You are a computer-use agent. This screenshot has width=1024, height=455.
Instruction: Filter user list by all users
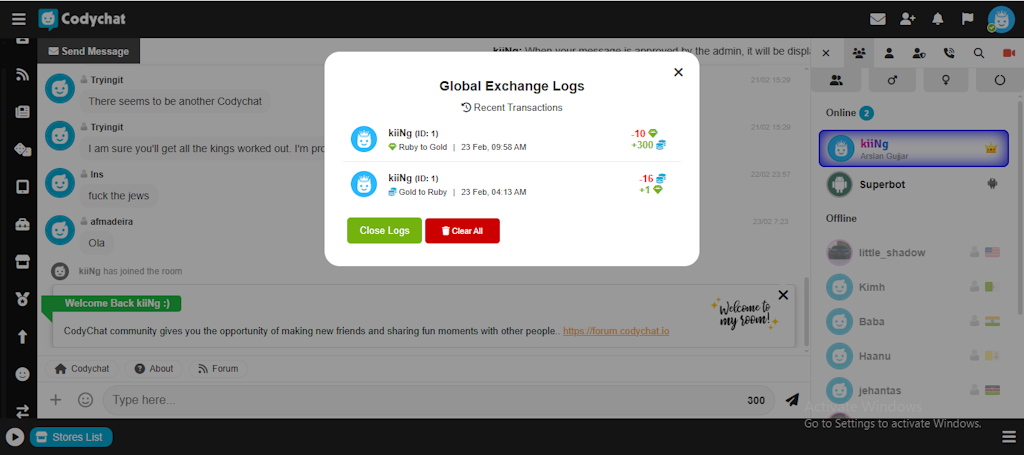(x=835, y=80)
